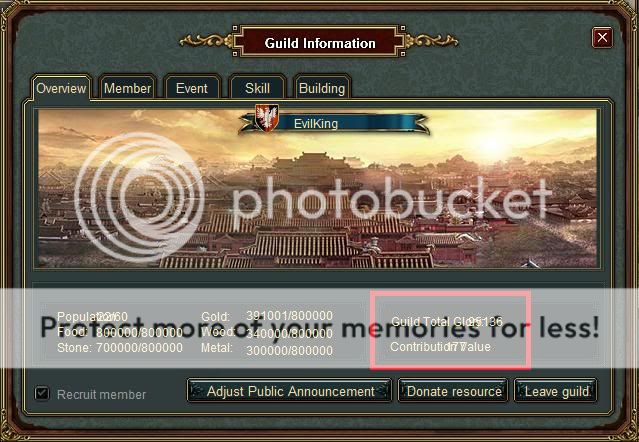The image size is (639, 442).
Task: Switch to the Member tab
Action: pos(127,88)
